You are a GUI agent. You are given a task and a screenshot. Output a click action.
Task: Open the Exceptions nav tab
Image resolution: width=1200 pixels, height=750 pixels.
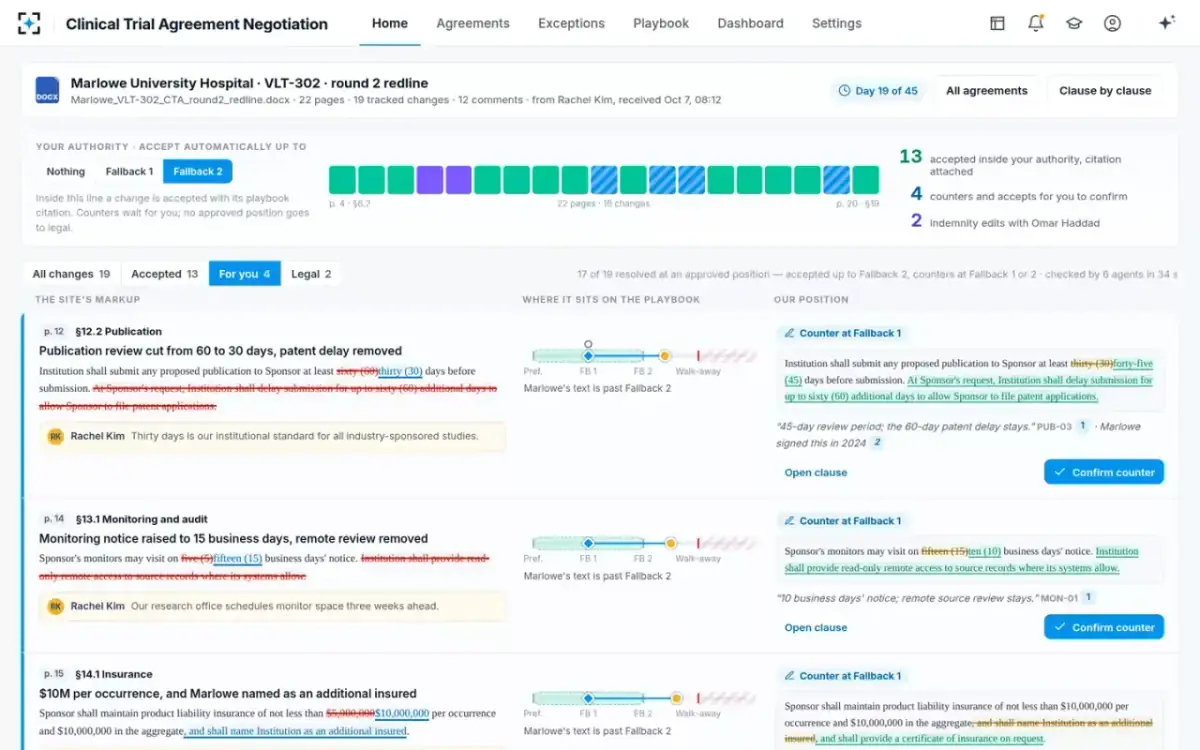(x=571, y=23)
